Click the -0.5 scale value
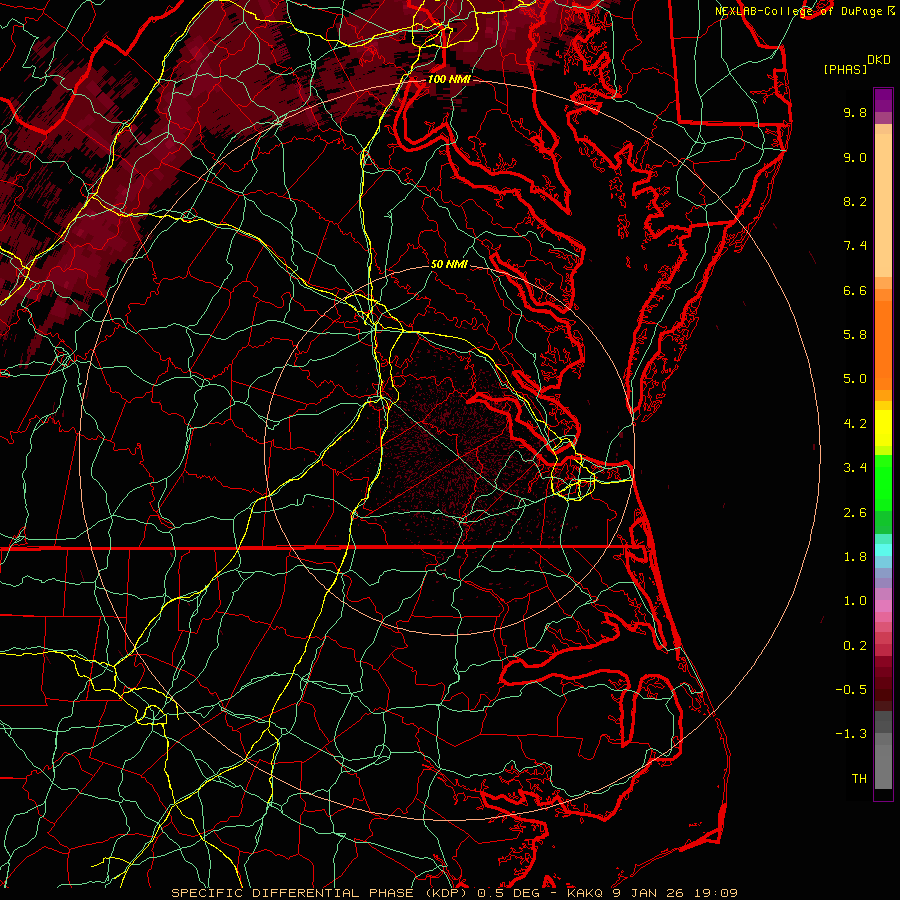Viewport: 900px width, 900px height. pyautogui.click(x=851, y=690)
